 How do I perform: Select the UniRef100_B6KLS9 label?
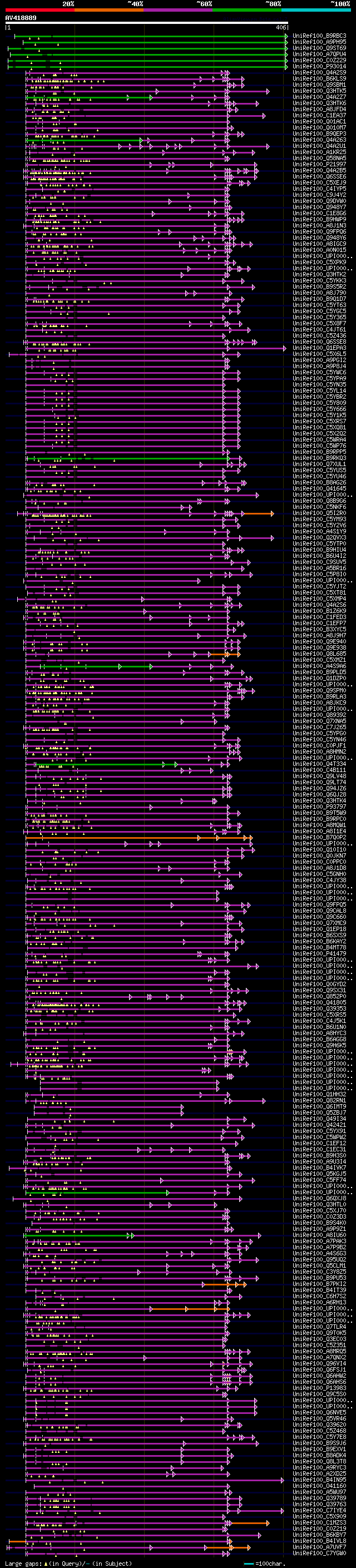[x=319, y=78]
